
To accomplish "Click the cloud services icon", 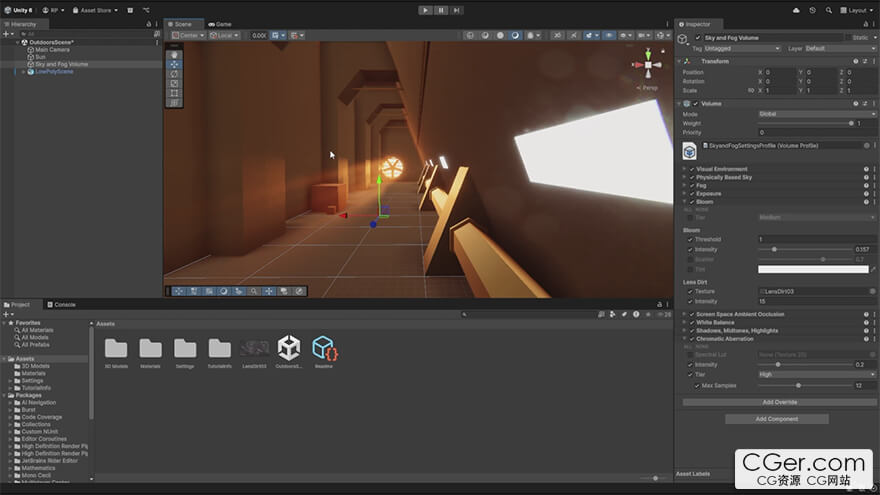I will tap(796, 10).
